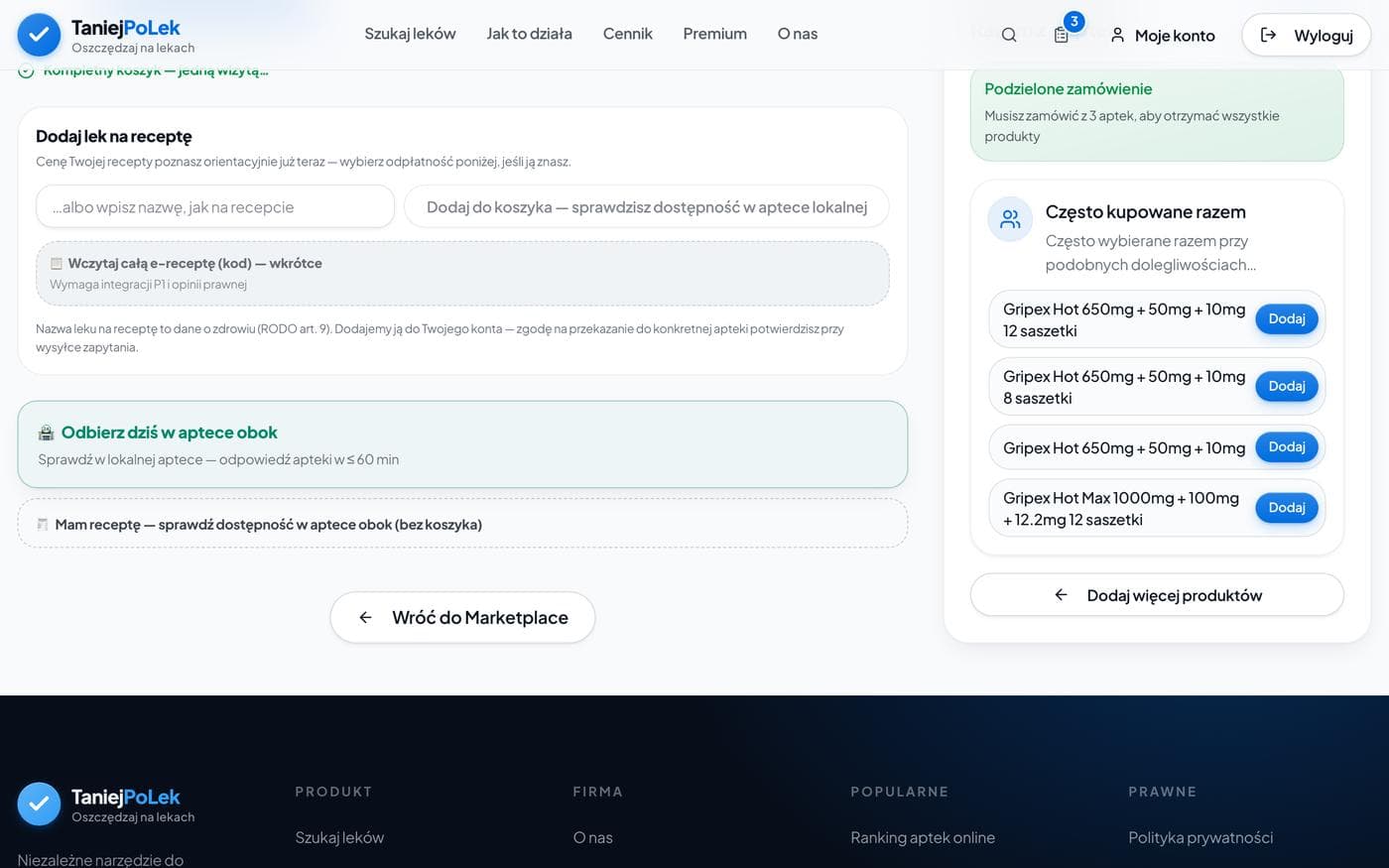
Task: Click the Wyloguj button
Action: 1306,35
